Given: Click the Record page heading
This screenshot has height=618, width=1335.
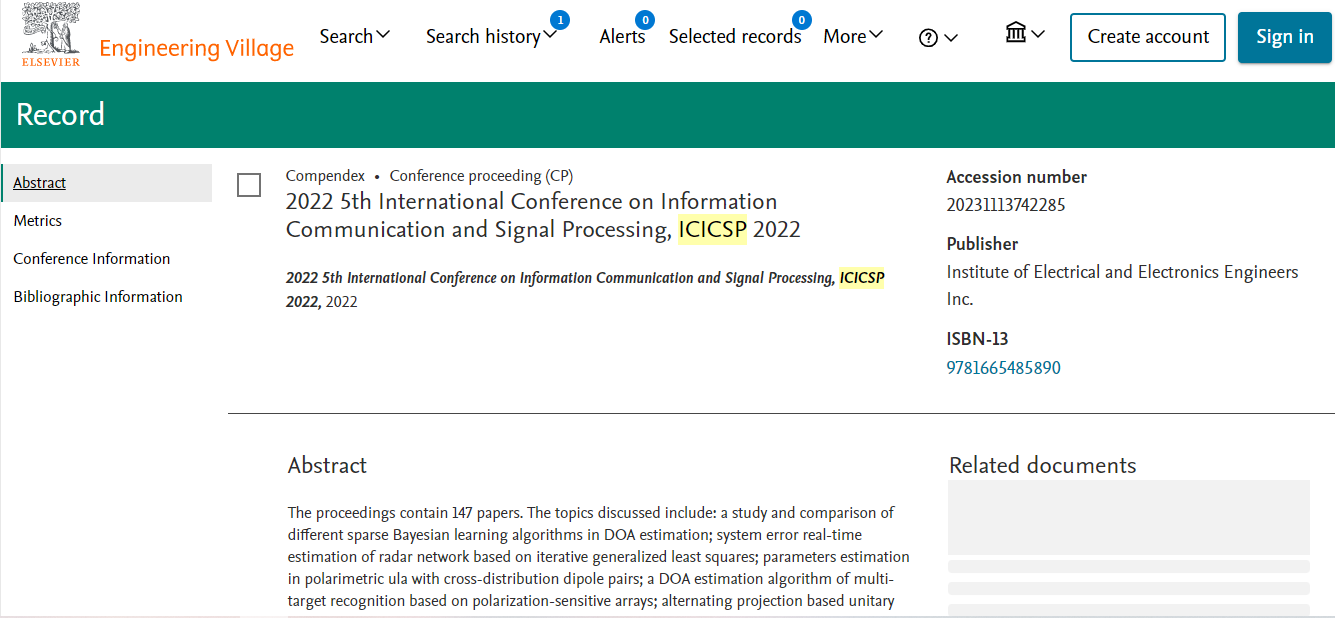Looking at the screenshot, I should coord(60,115).
